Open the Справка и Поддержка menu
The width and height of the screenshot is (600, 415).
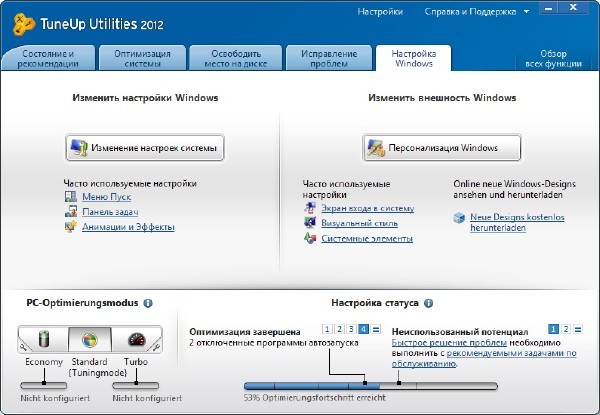point(470,12)
